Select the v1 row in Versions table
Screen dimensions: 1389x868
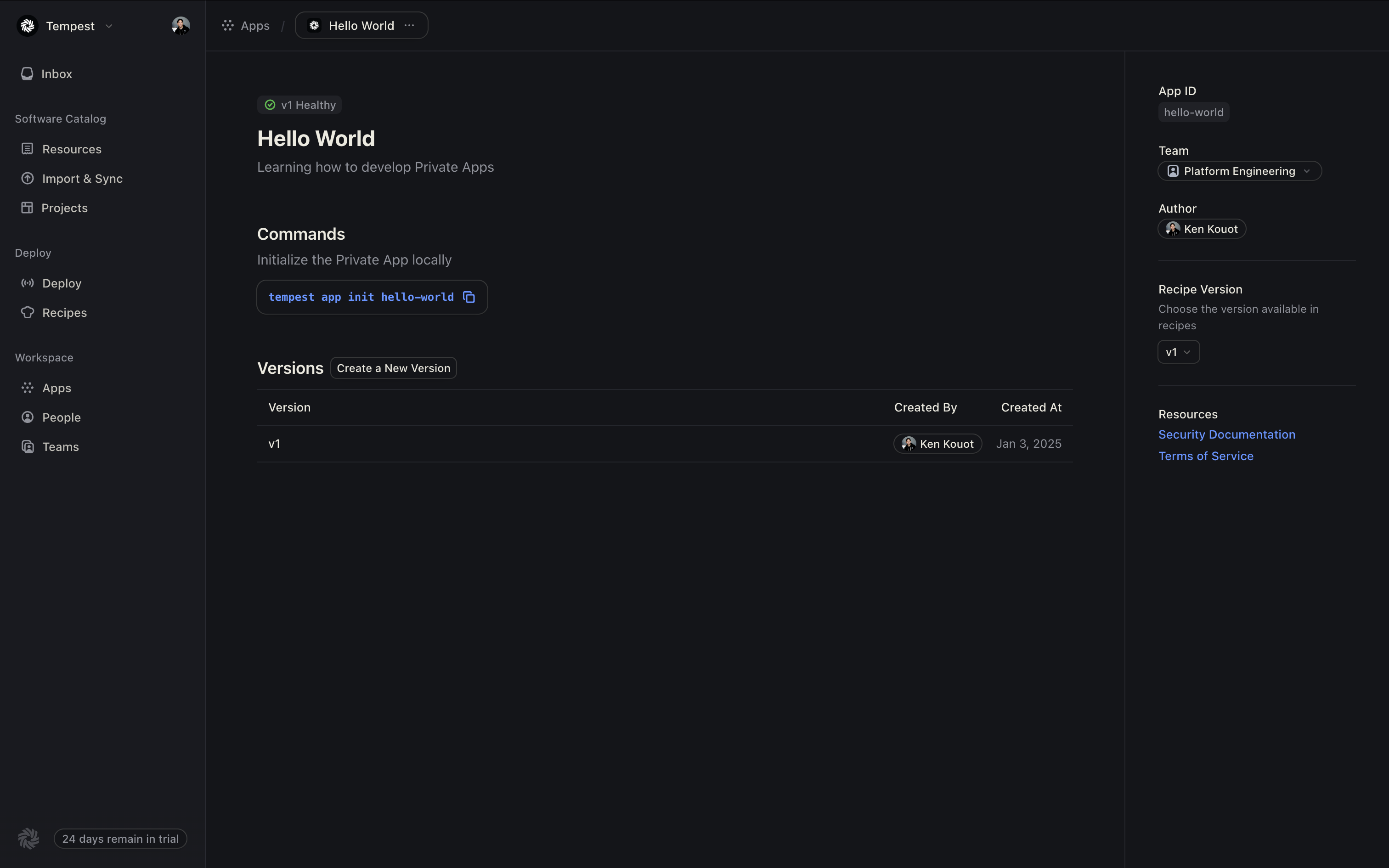coord(274,444)
